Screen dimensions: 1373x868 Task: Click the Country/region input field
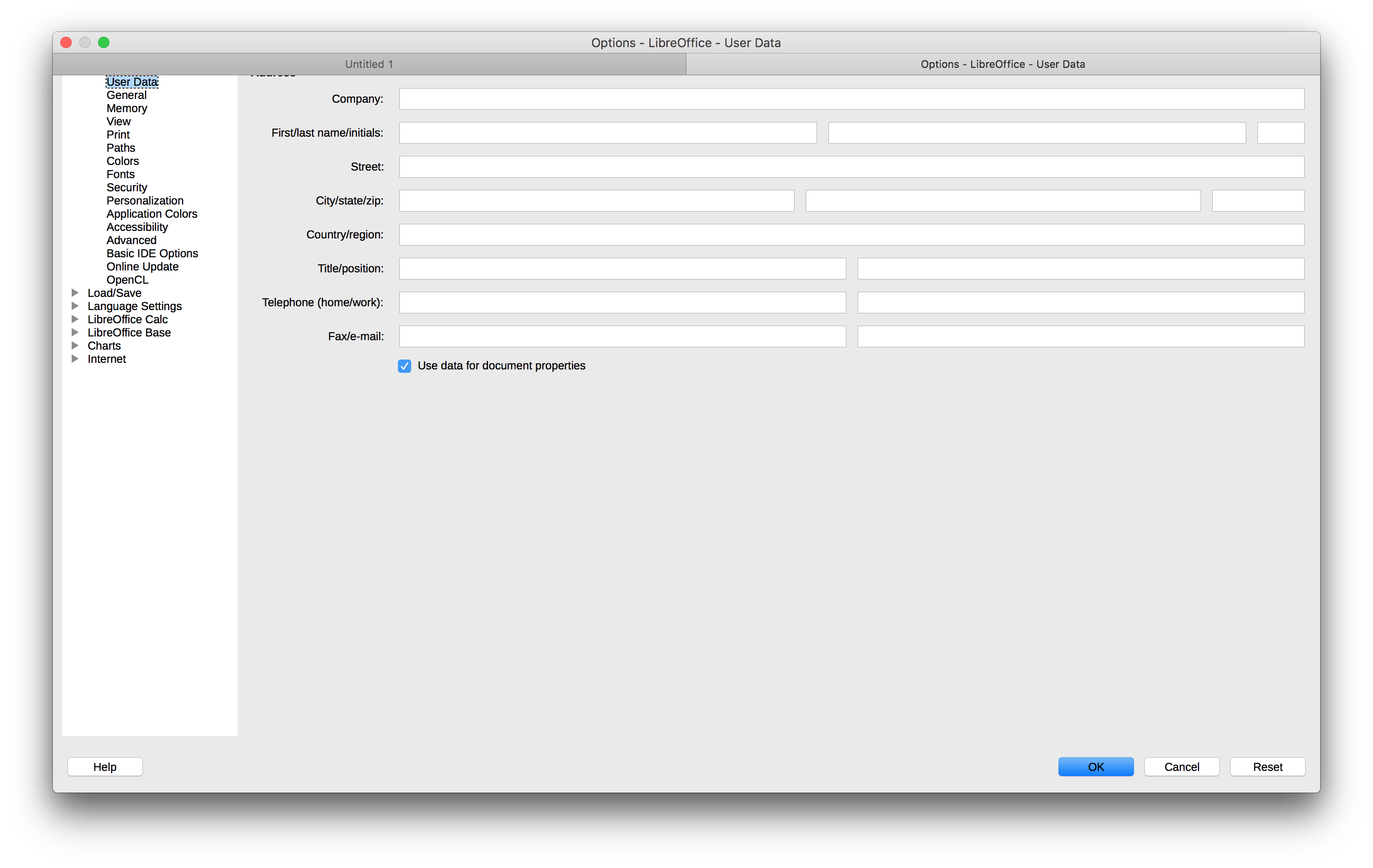click(x=851, y=234)
